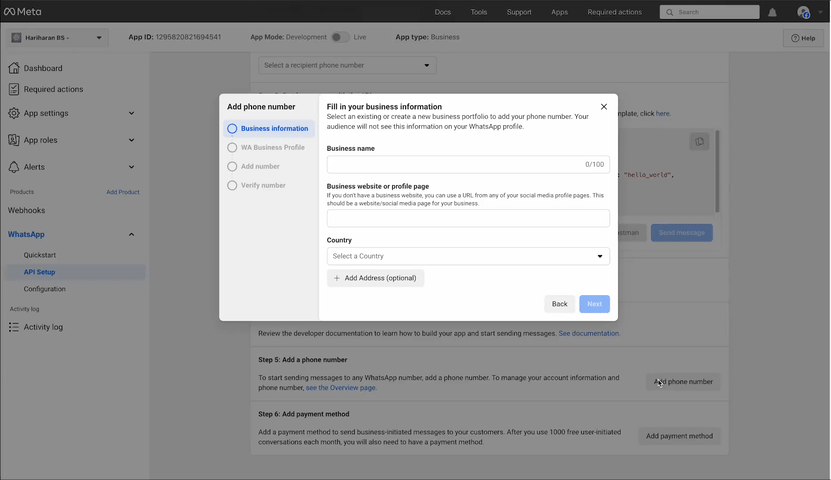The height and width of the screenshot is (480, 831).
Task: Open Configuration under WhatsApp
Action: pos(45,289)
